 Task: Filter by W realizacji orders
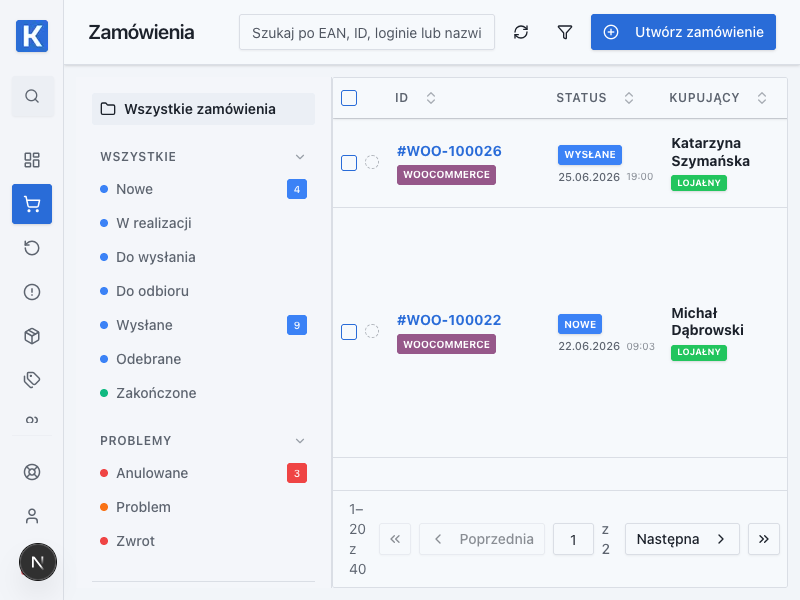coord(204,223)
